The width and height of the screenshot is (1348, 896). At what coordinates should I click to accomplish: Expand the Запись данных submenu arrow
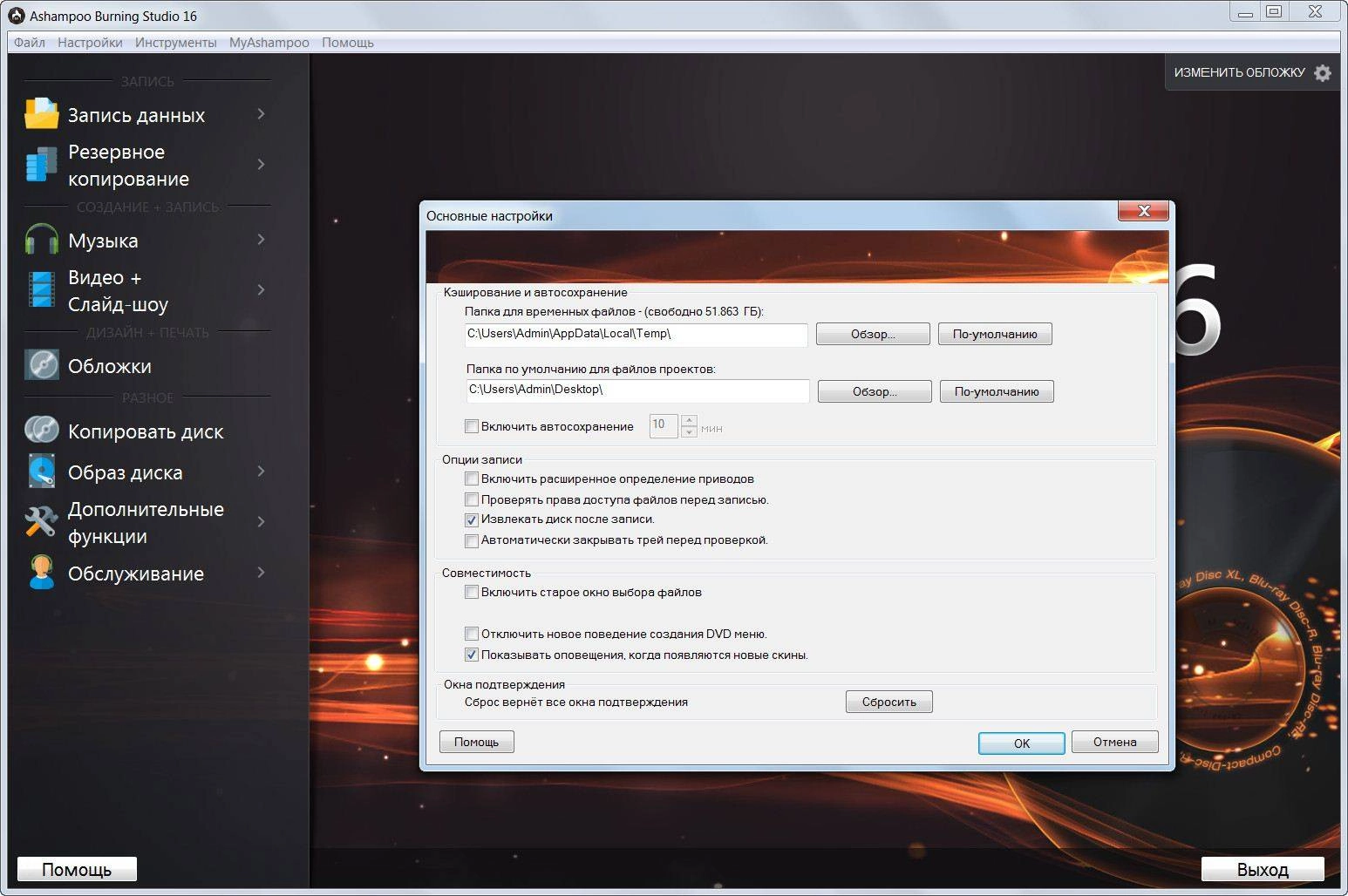click(x=261, y=113)
